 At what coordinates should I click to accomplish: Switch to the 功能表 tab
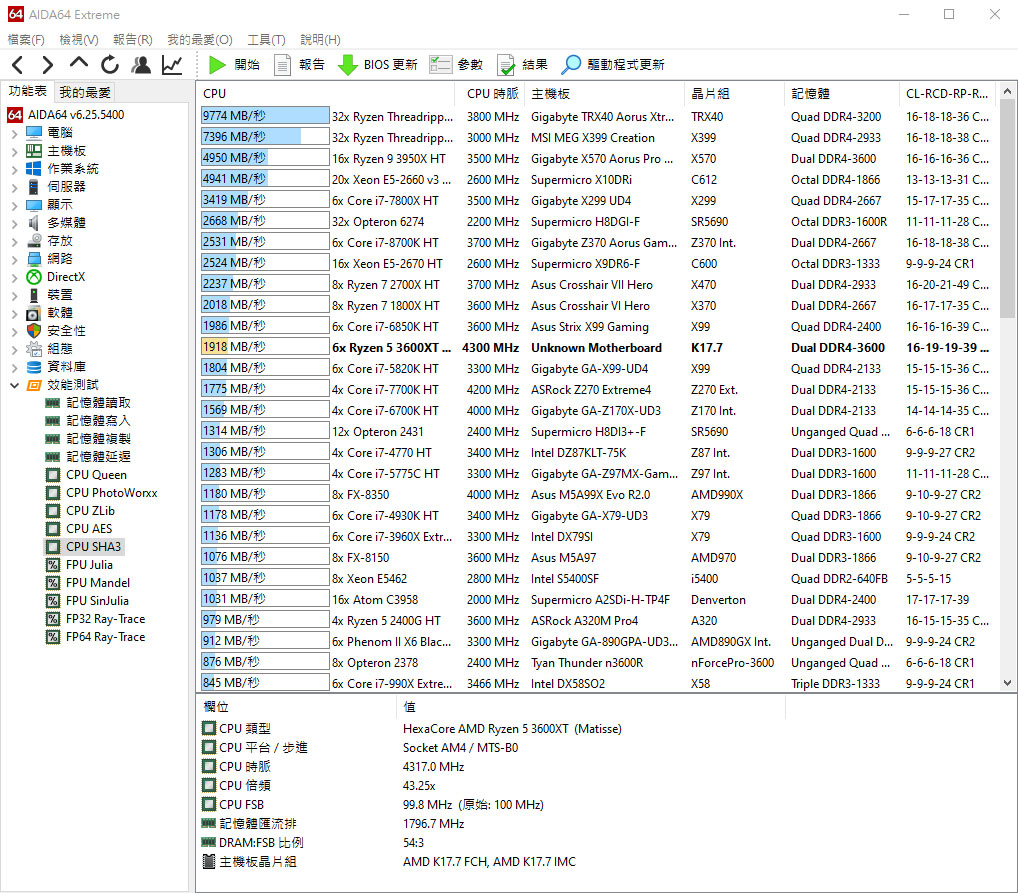coord(27,92)
